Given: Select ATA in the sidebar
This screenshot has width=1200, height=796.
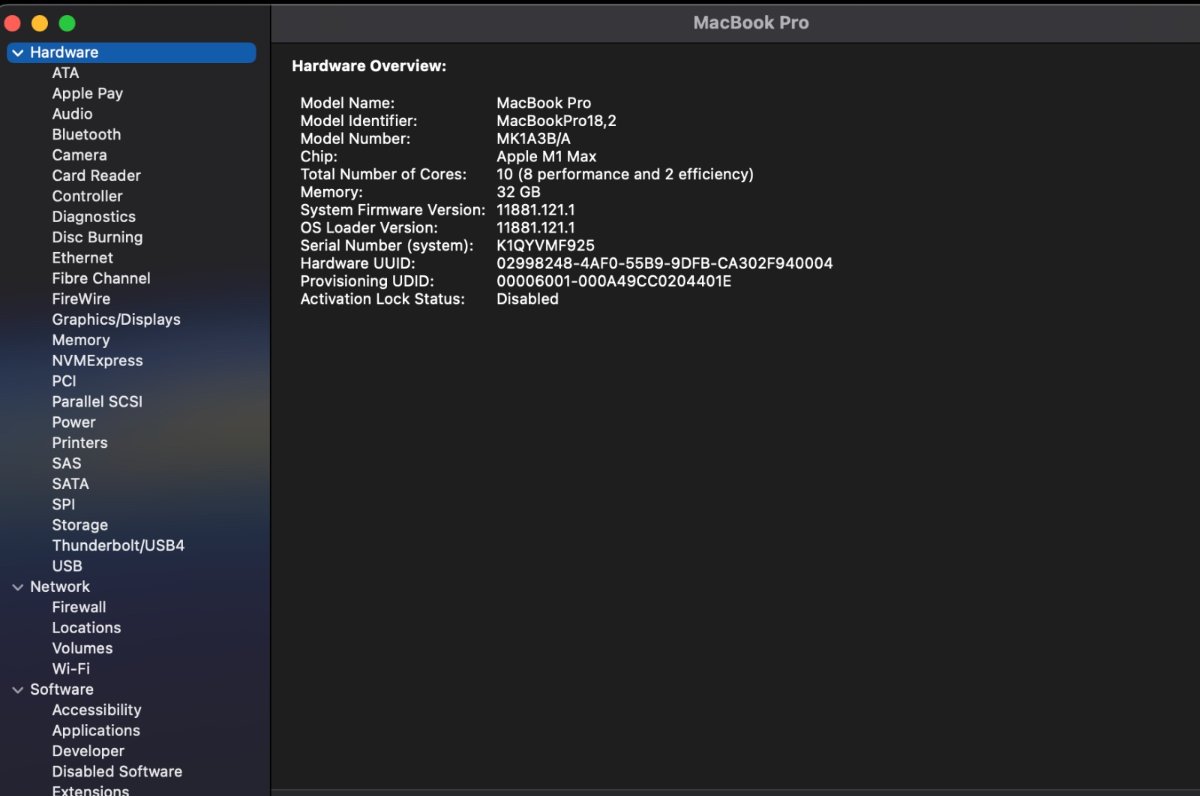Looking at the screenshot, I should coord(65,73).
